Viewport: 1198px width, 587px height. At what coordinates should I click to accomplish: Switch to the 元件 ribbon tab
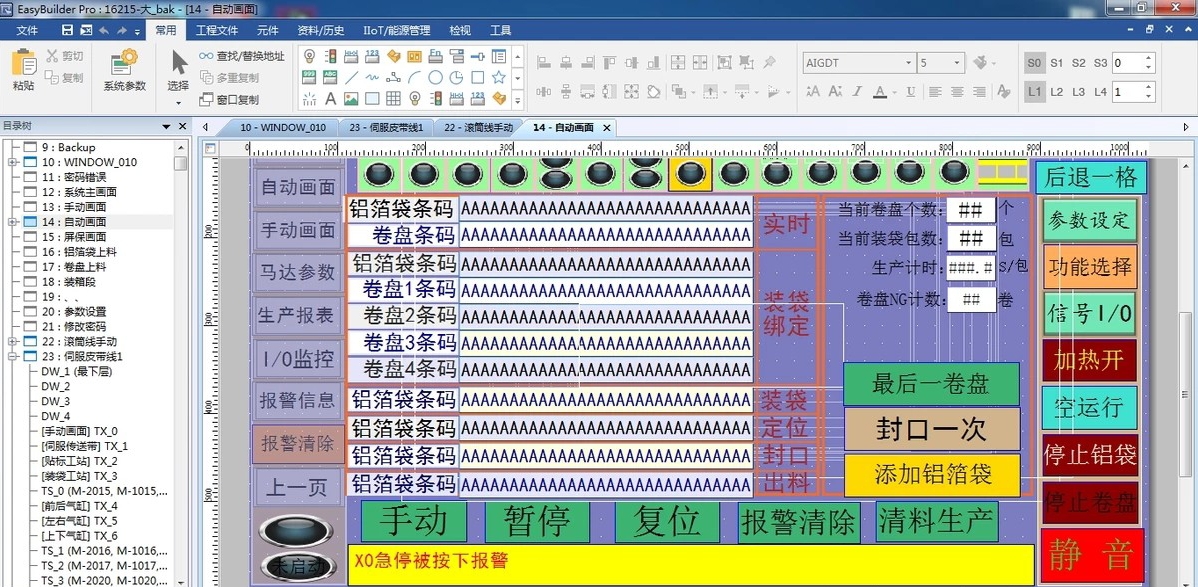[x=267, y=31]
